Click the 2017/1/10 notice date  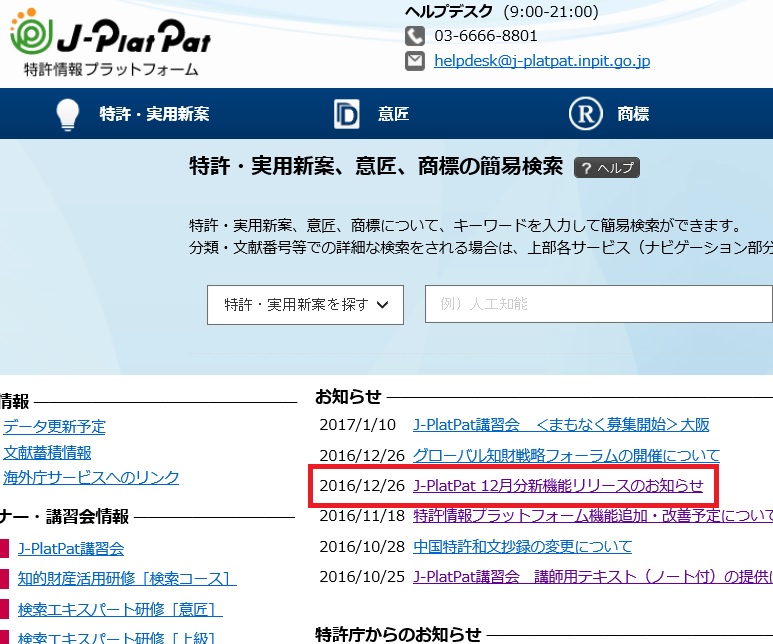(357, 425)
